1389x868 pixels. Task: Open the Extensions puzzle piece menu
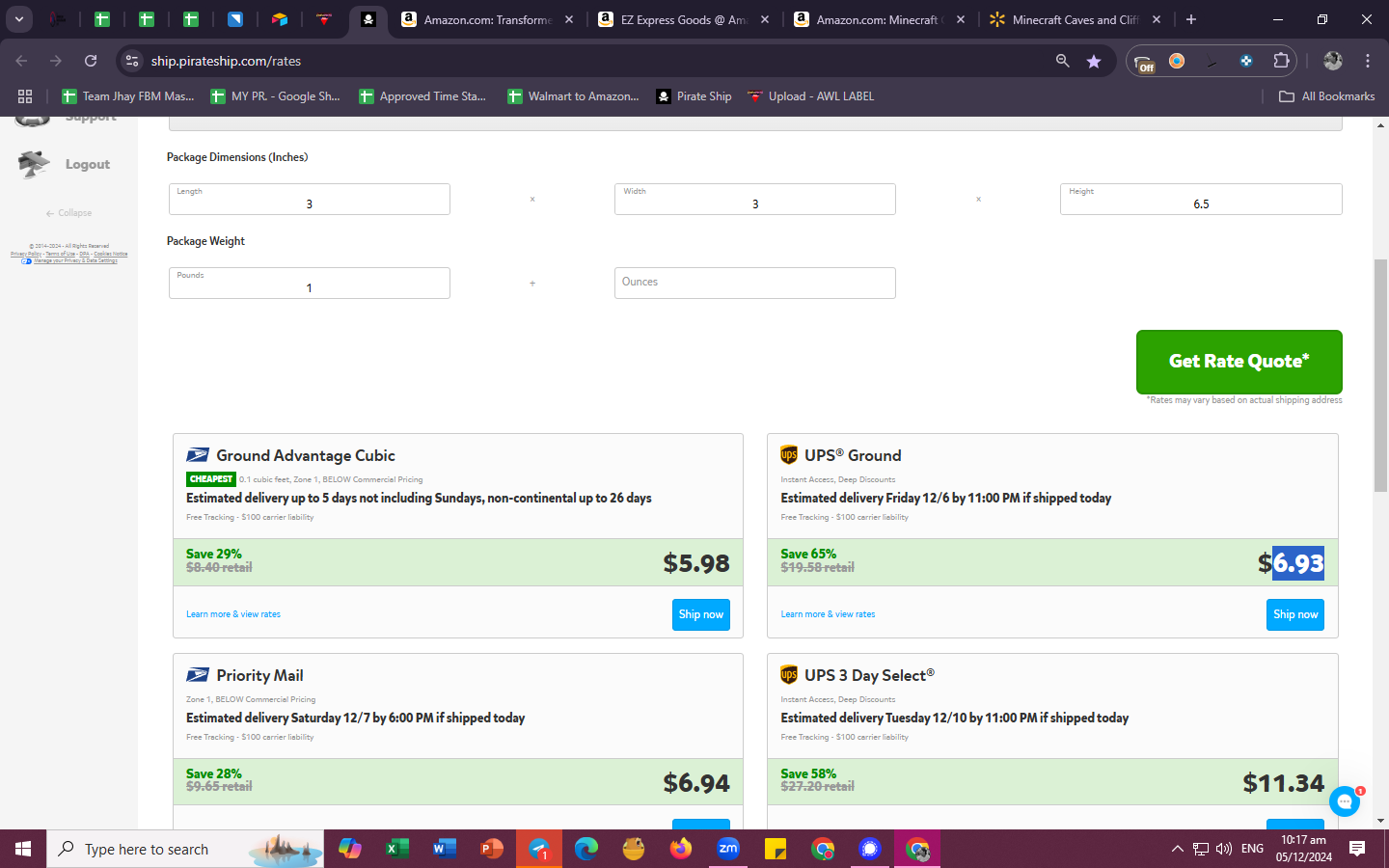click(1281, 61)
